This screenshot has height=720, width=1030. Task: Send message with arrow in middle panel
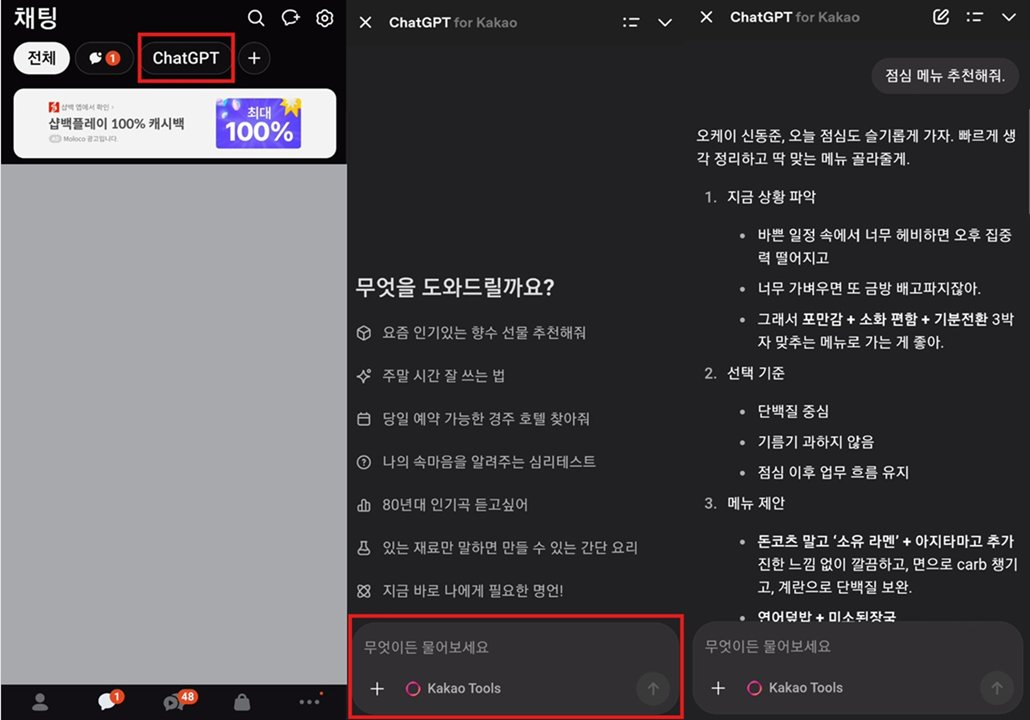coord(653,688)
